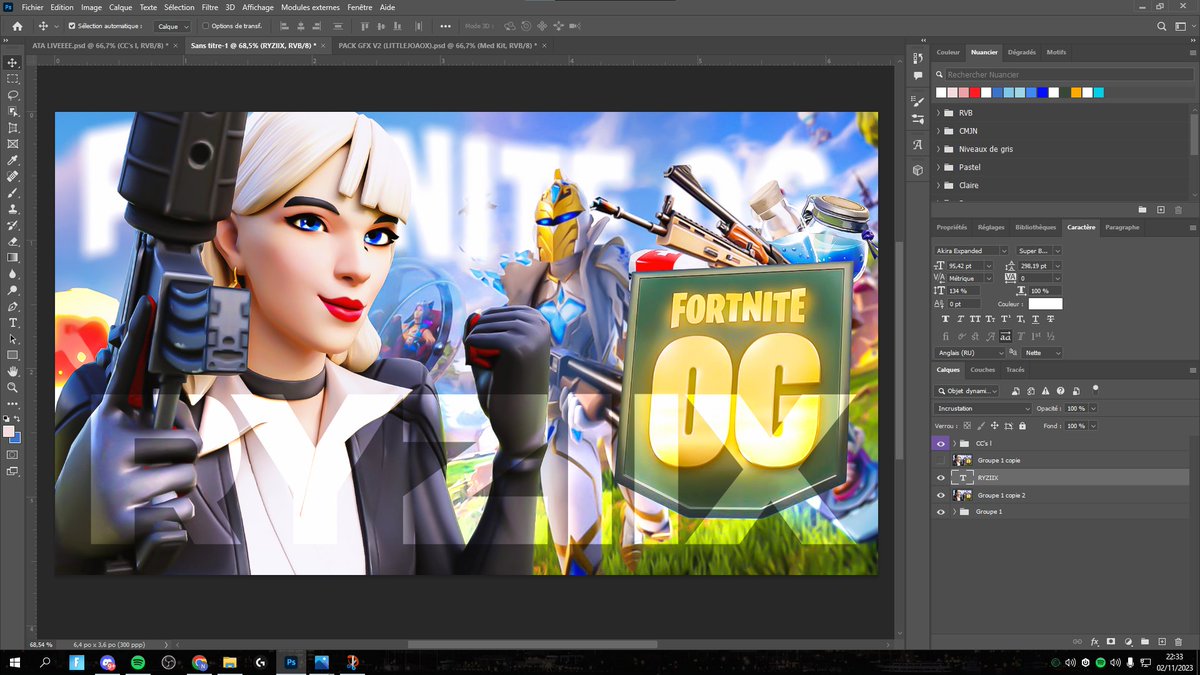Create a new group in Calques panel
The image size is (1200, 675).
pyautogui.click(x=1144, y=641)
